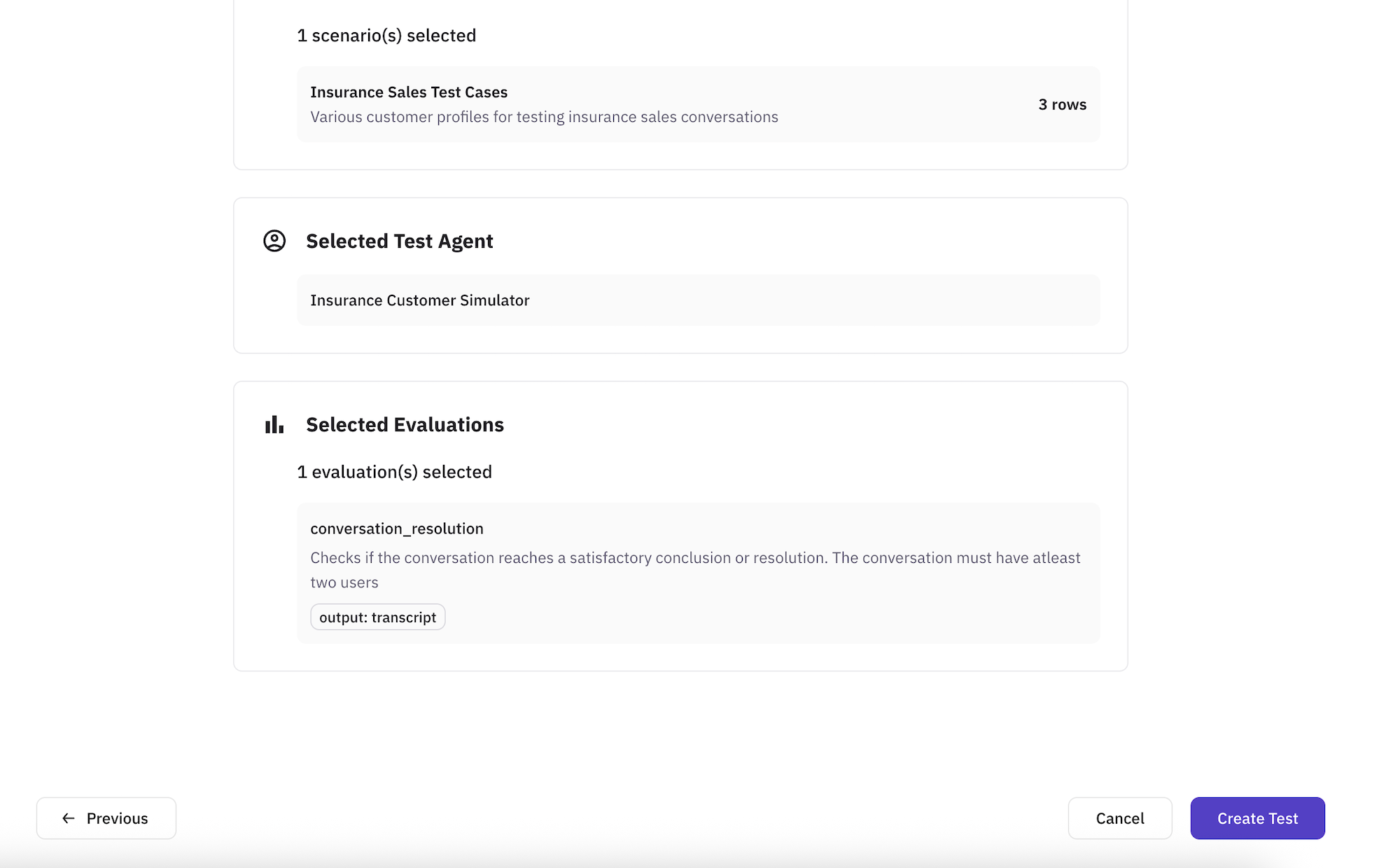The width and height of the screenshot is (1386, 868).
Task: Click the output: transcript badge
Action: (x=378, y=617)
